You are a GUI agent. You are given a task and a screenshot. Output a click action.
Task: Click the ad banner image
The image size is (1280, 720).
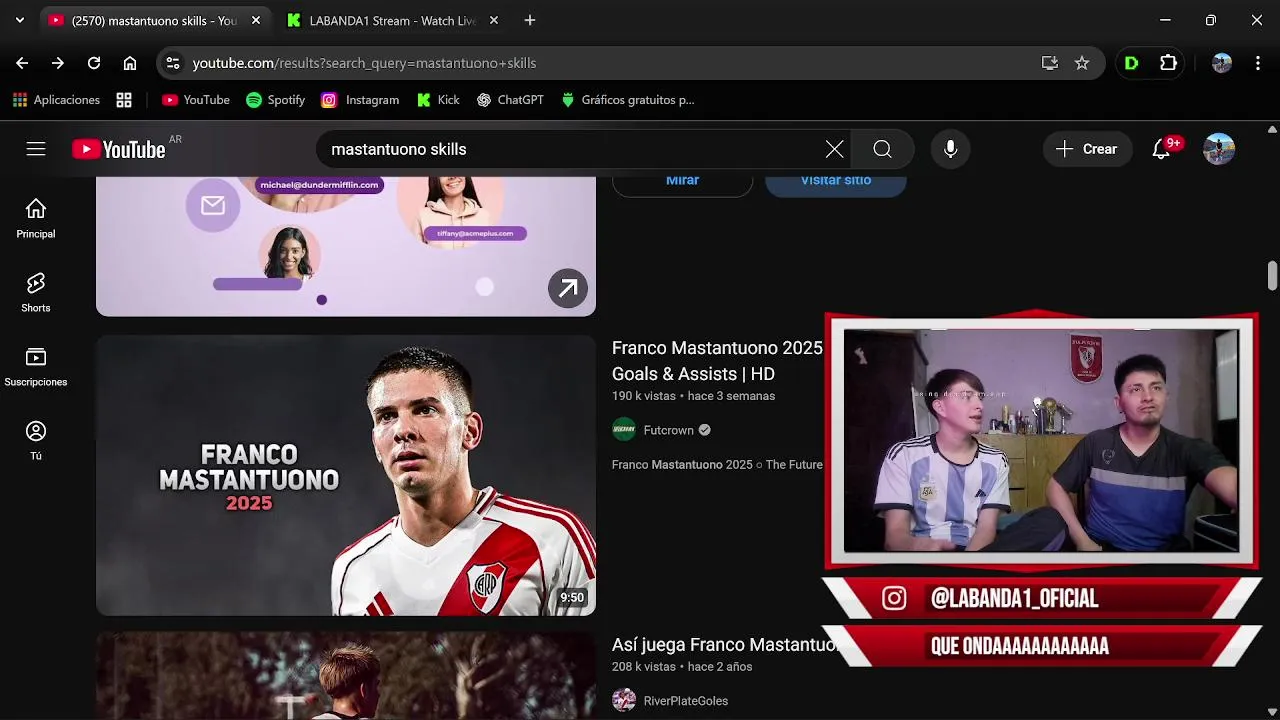346,246
